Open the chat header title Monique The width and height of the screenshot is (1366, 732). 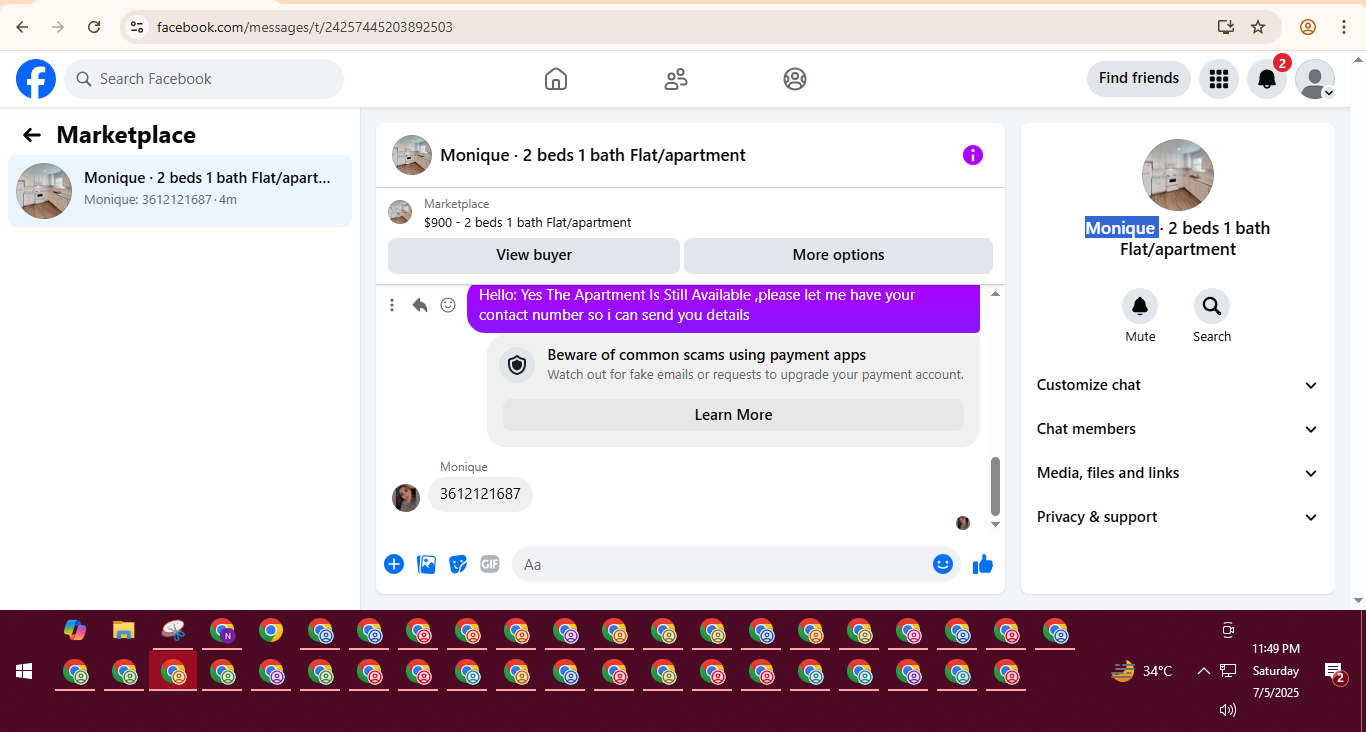[x=593, y=155]
